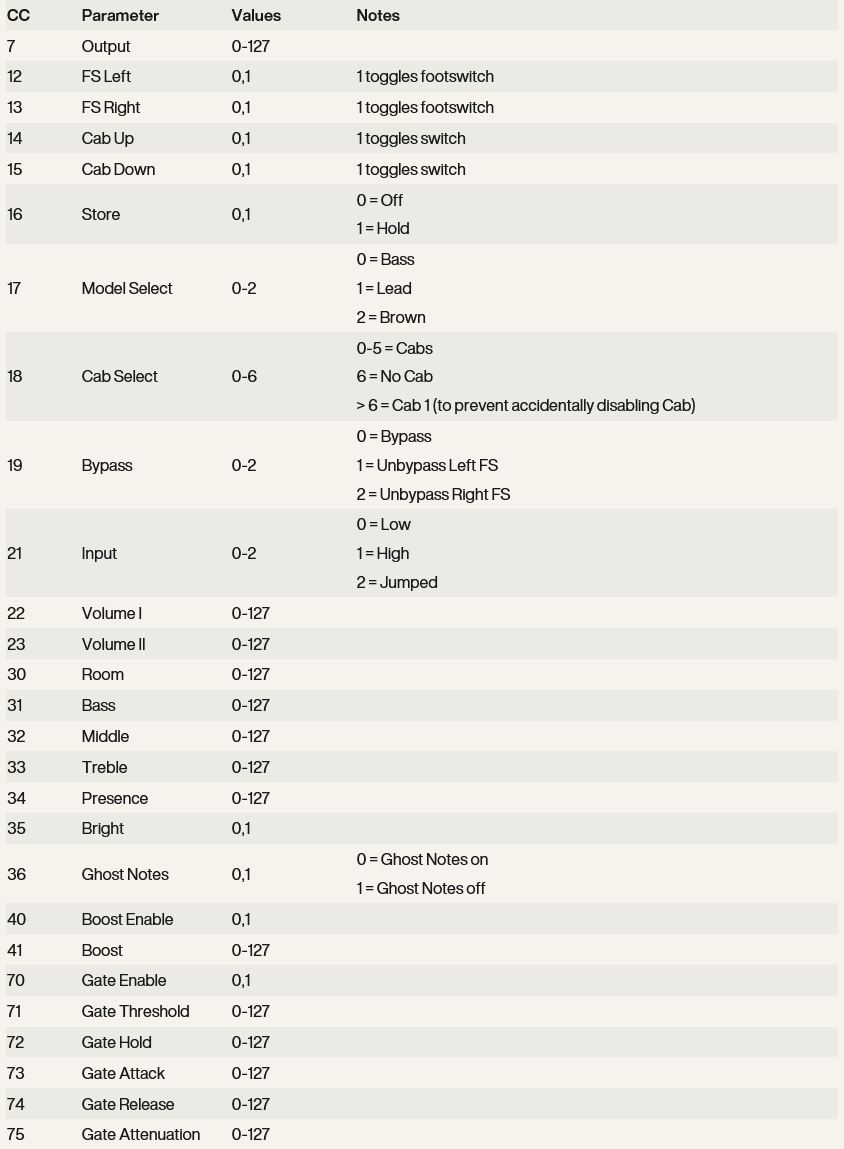Screen dimensions: 844x1149
Task: Click the Cab Select parameter label
Action: click(119, 377)
